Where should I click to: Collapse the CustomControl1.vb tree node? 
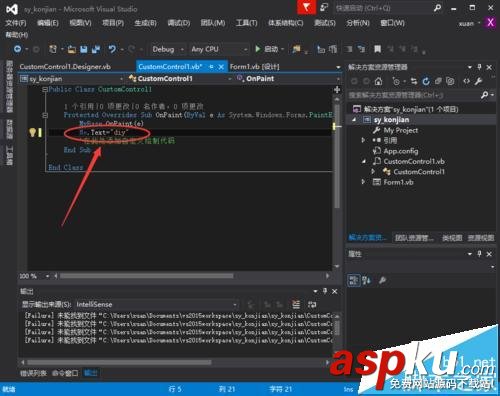[x=364, y=161]
